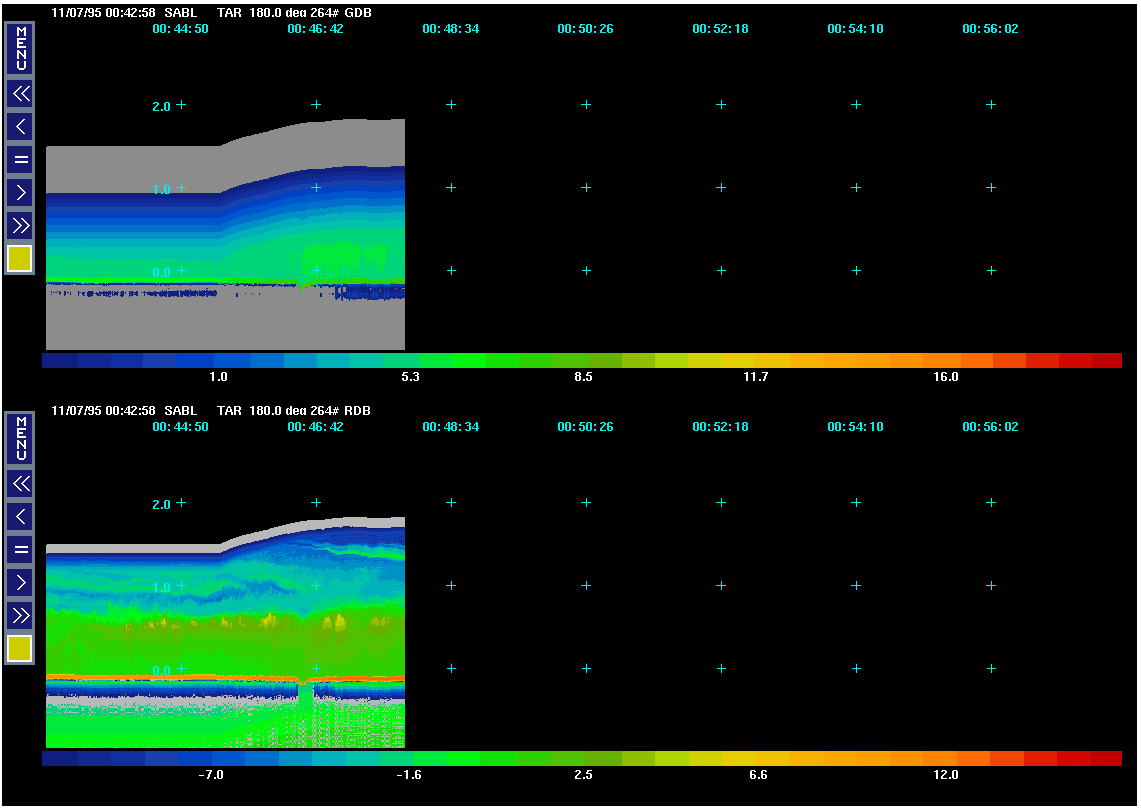
Task: Toggle the yellow square in the GDB panel
Action: click(x=20, y=259)
